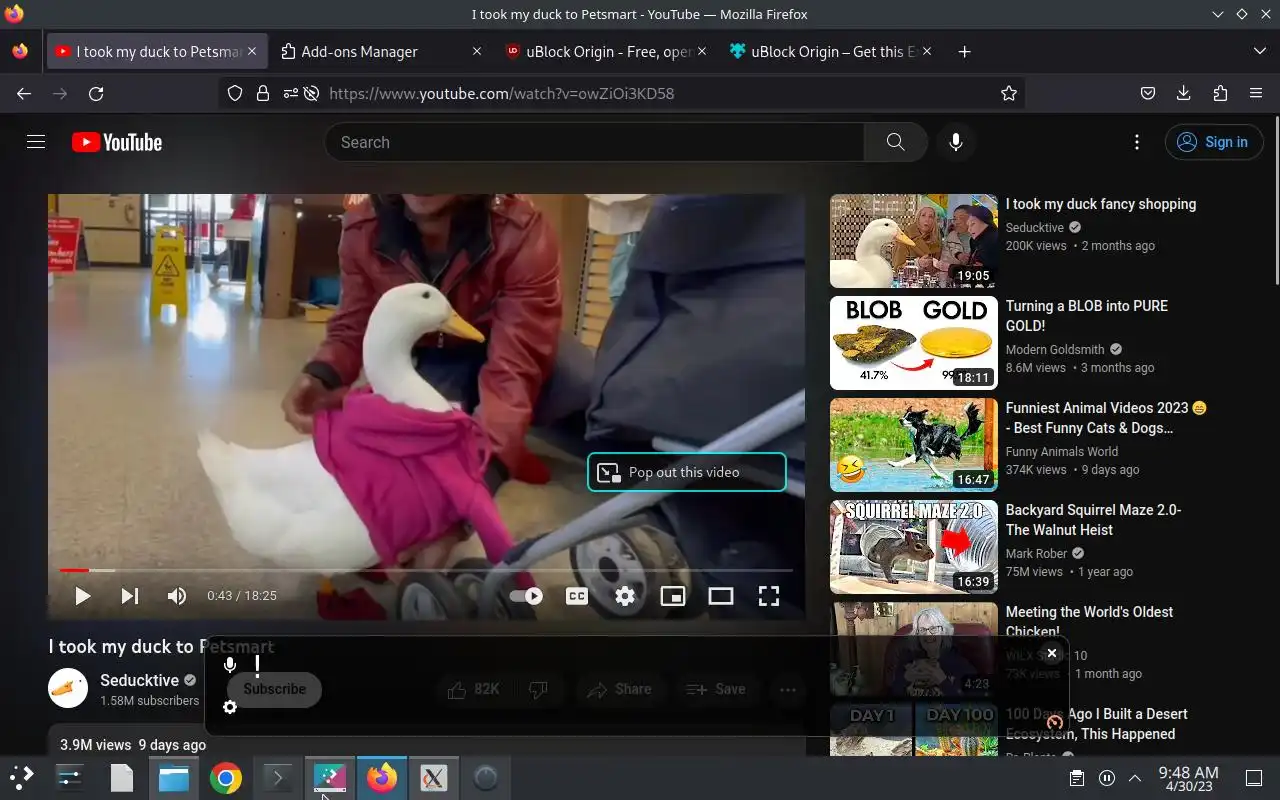
Task: Pop out this video
Action: 687,472
